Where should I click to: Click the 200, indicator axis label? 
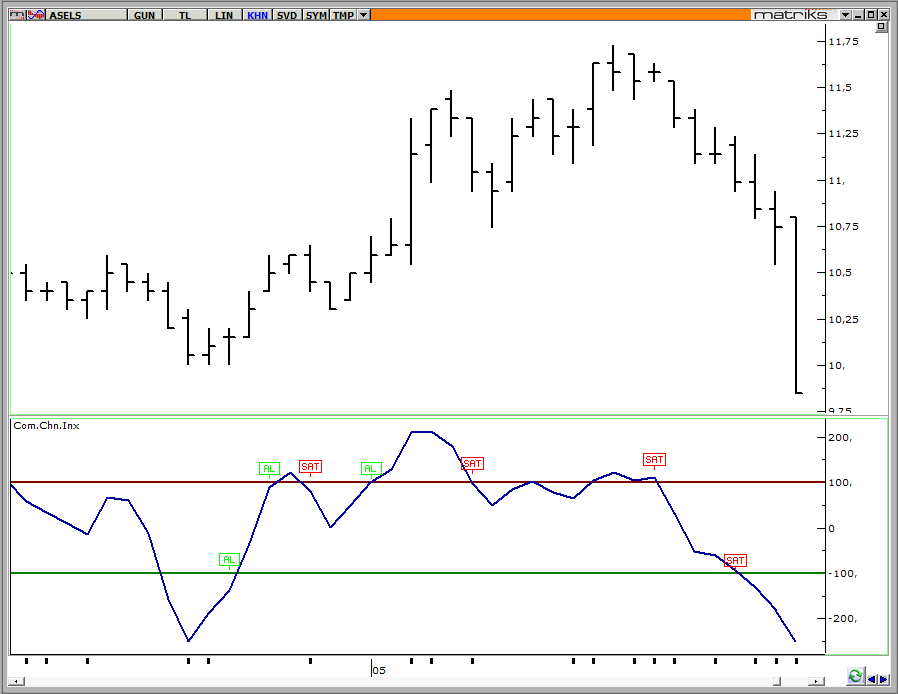[840, 437]
